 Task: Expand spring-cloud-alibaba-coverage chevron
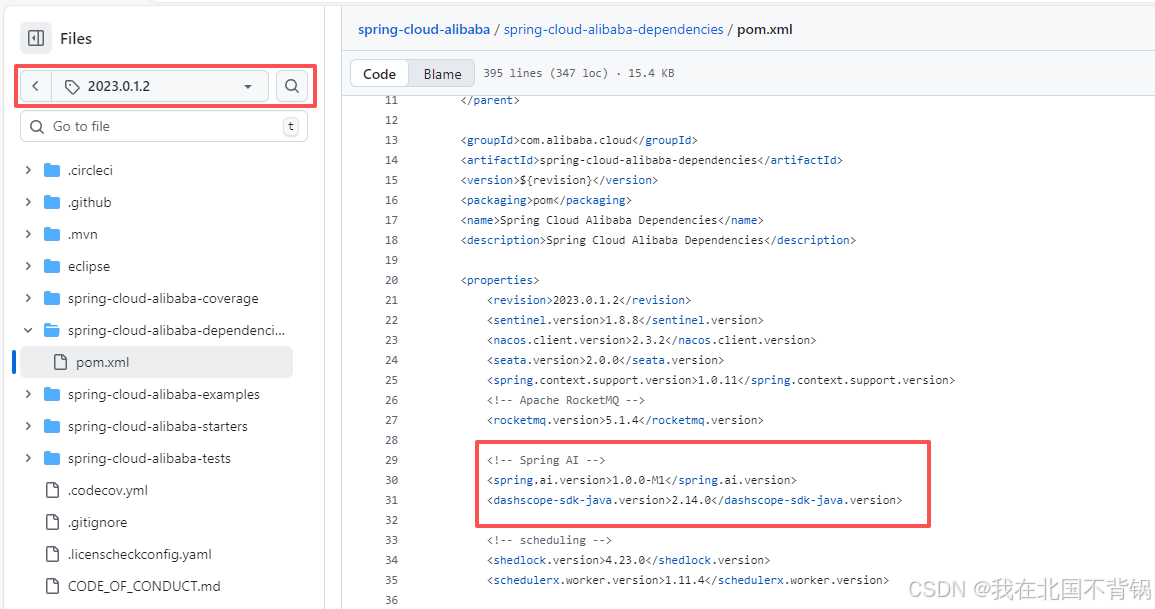point(28,298)
